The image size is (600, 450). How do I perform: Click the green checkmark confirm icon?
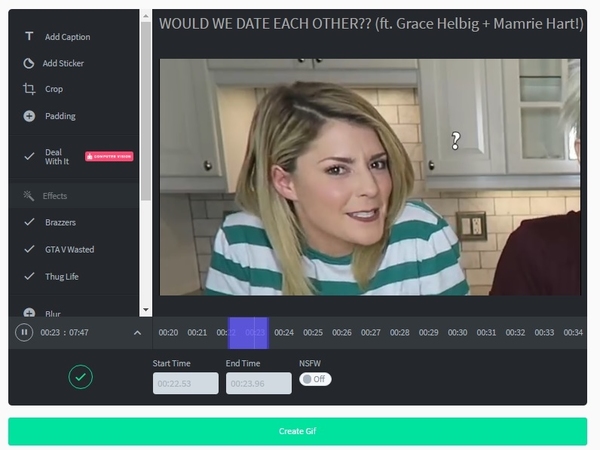[x=80, y=377]
